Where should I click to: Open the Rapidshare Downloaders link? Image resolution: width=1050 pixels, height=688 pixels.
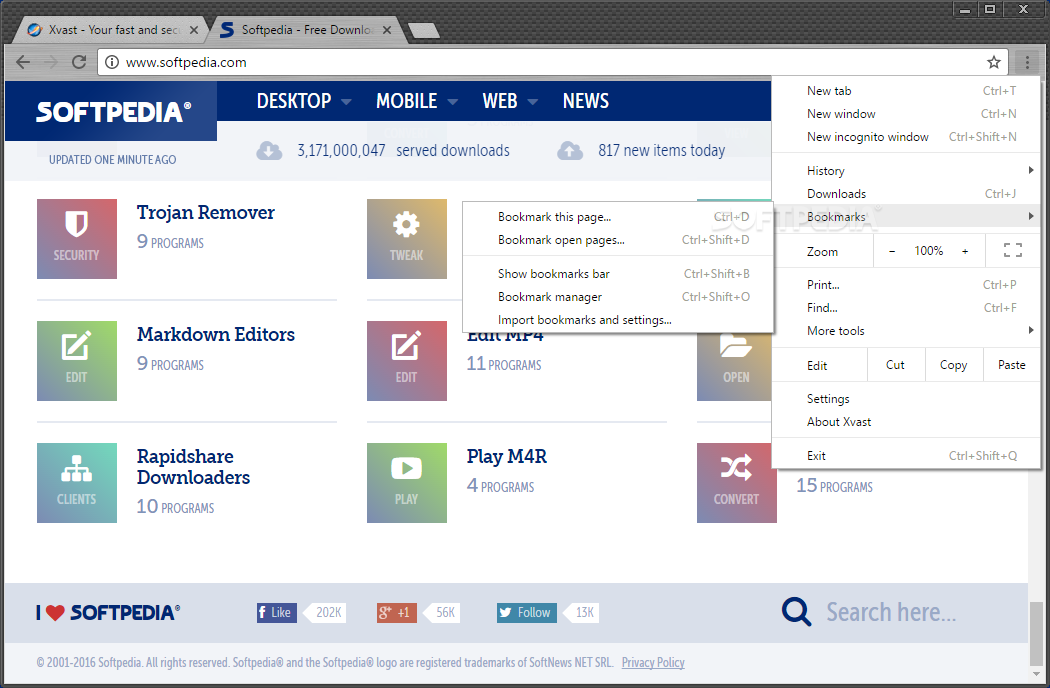point(194,466)
